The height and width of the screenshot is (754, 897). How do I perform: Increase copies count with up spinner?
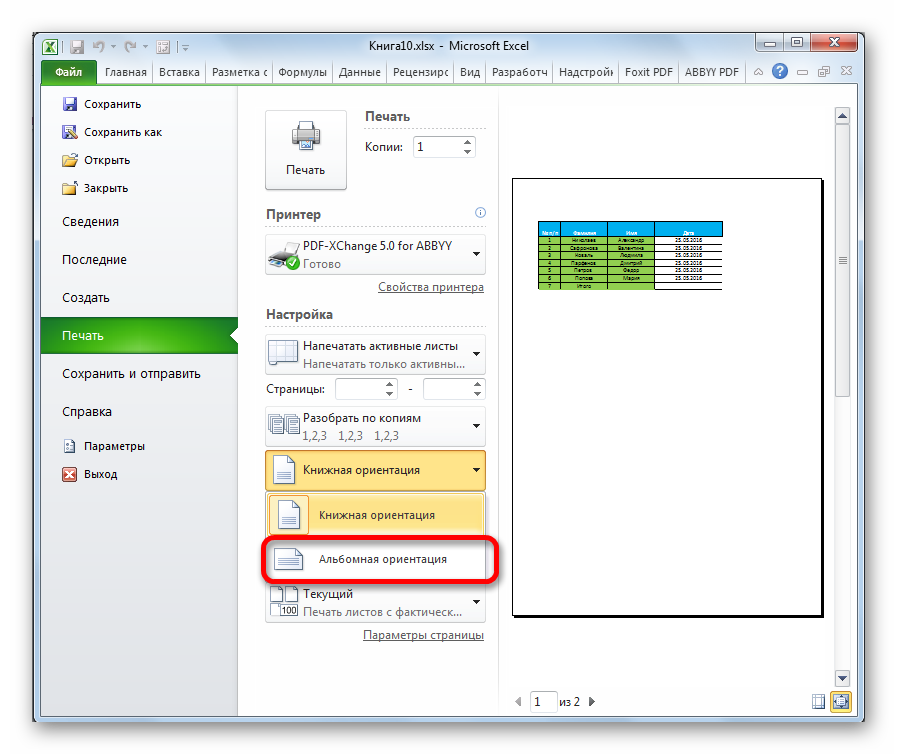[467, 141]
